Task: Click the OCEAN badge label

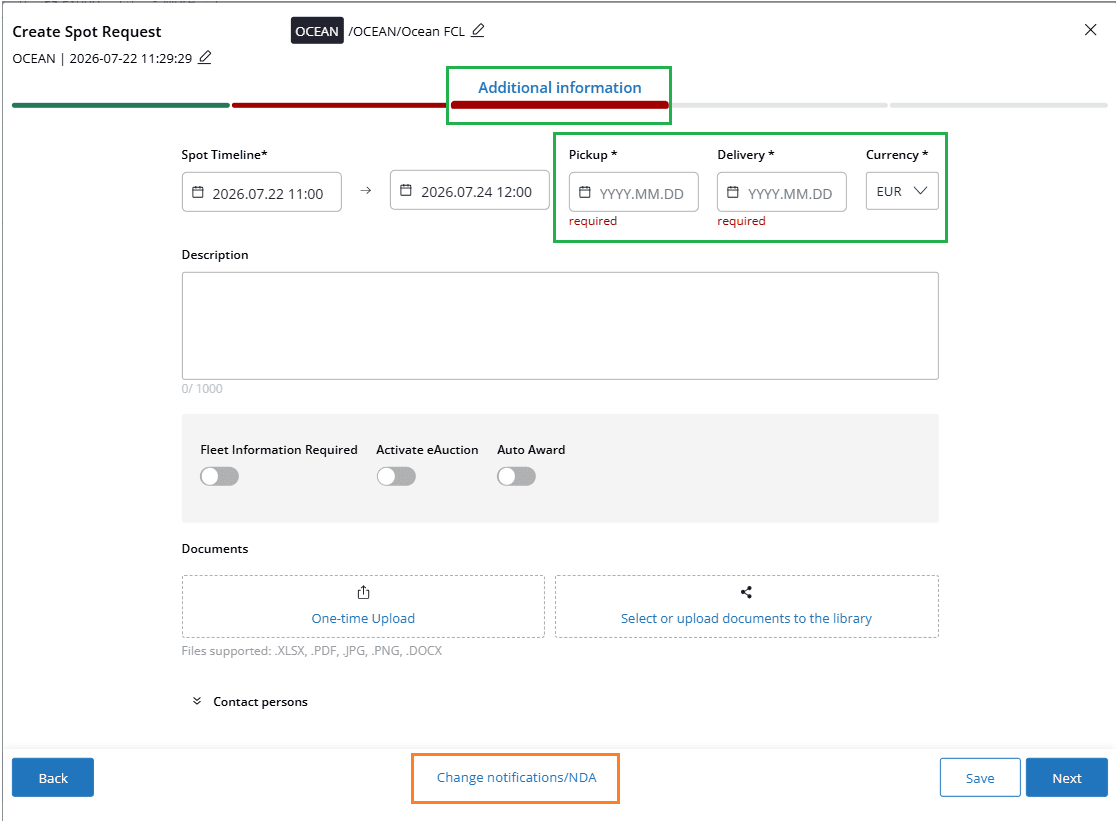Action: tap(317, 31)
